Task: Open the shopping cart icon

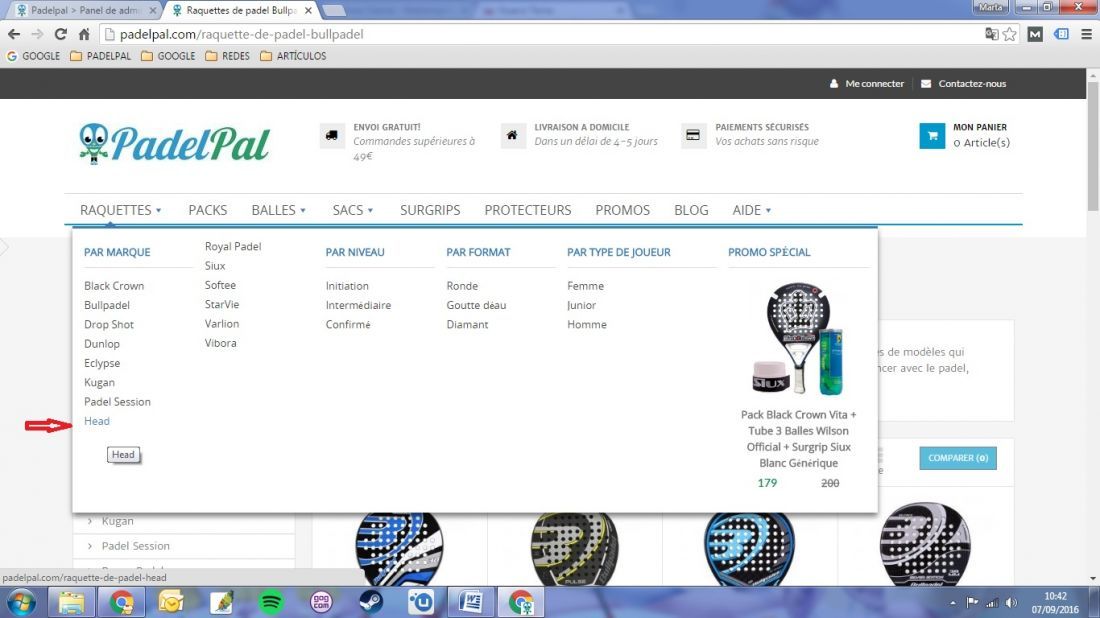Action: click(x=932, y=136)
